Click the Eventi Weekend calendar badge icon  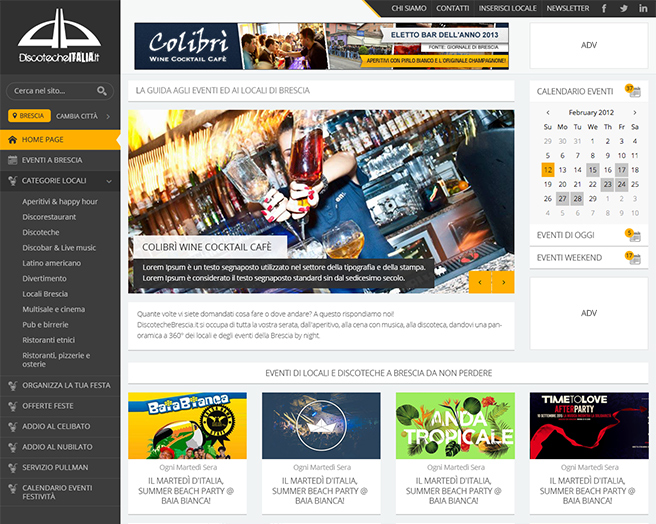[633, 257]
